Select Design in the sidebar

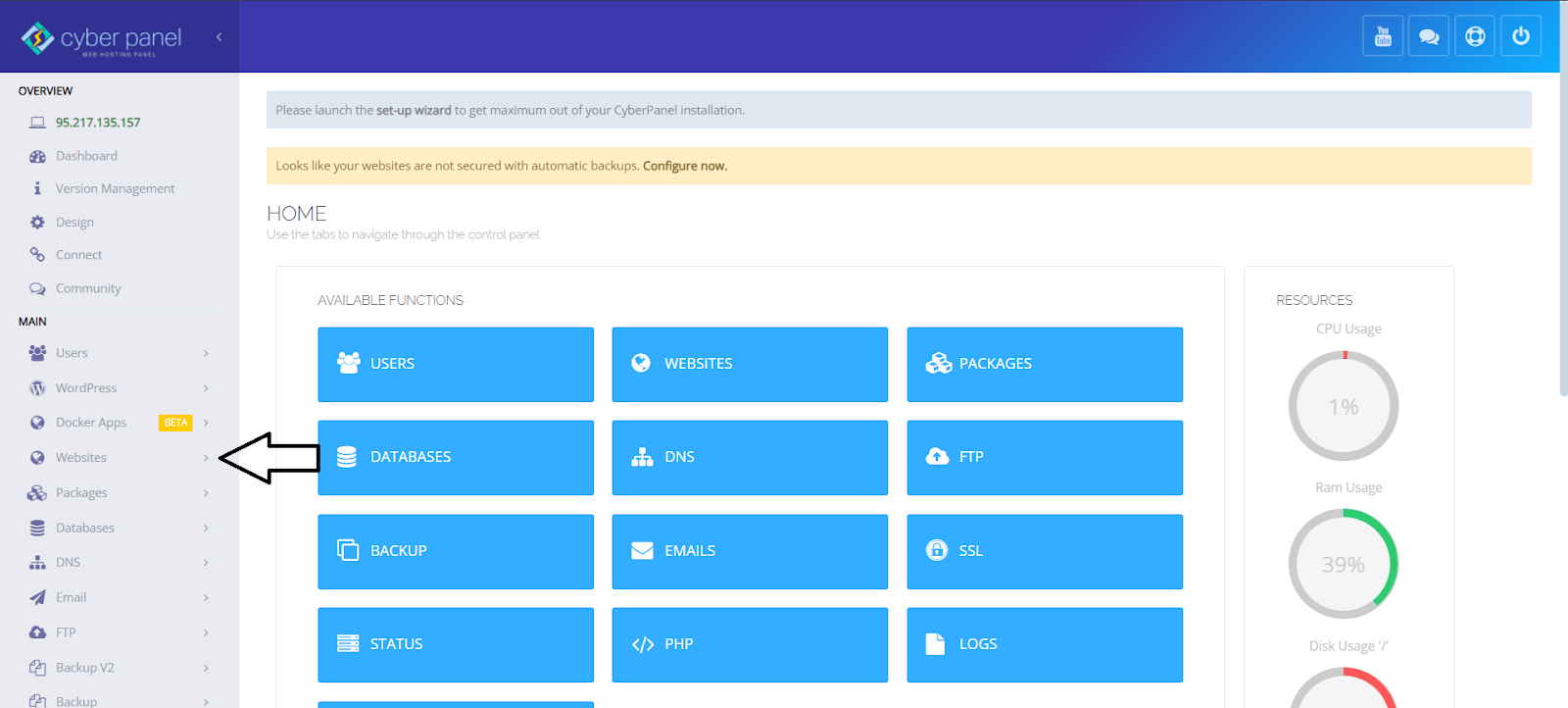(x=74, y=223)
